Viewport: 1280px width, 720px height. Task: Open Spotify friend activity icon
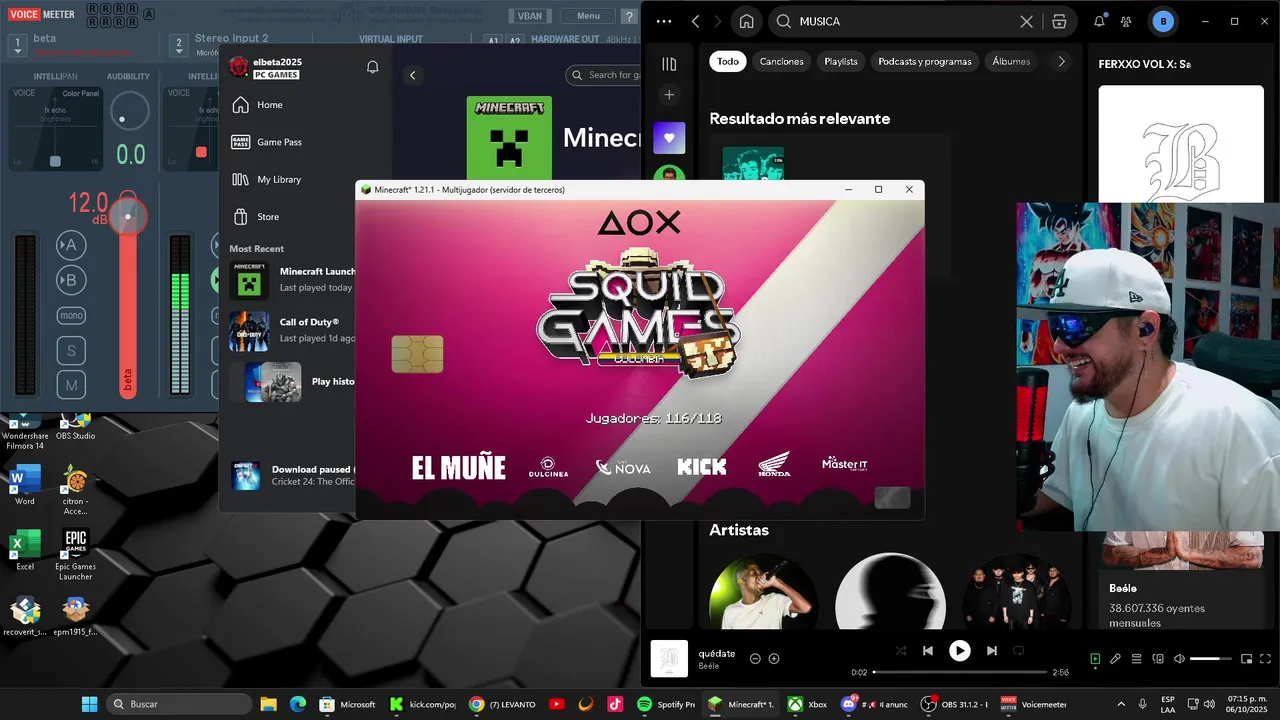point(1127,21)
